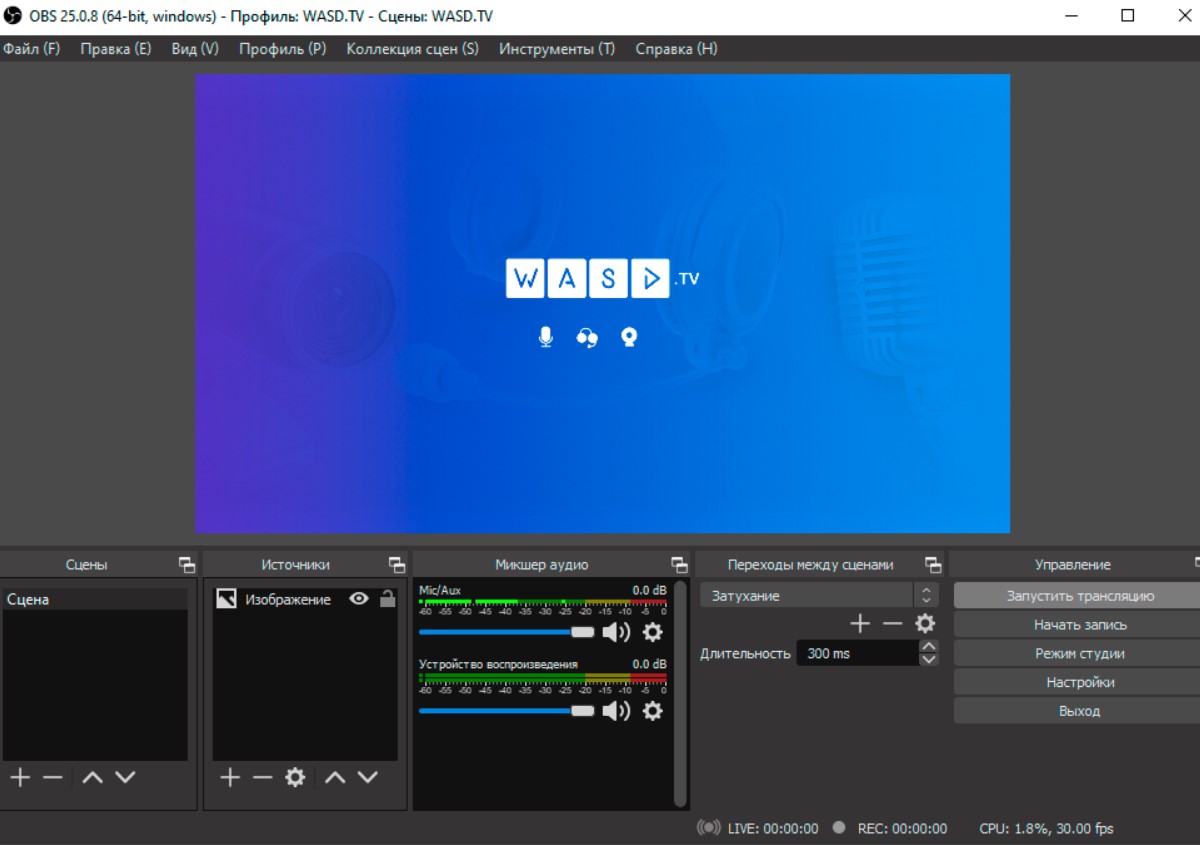
Task: Open transition properties gear icon
Action: coord(925,624)
